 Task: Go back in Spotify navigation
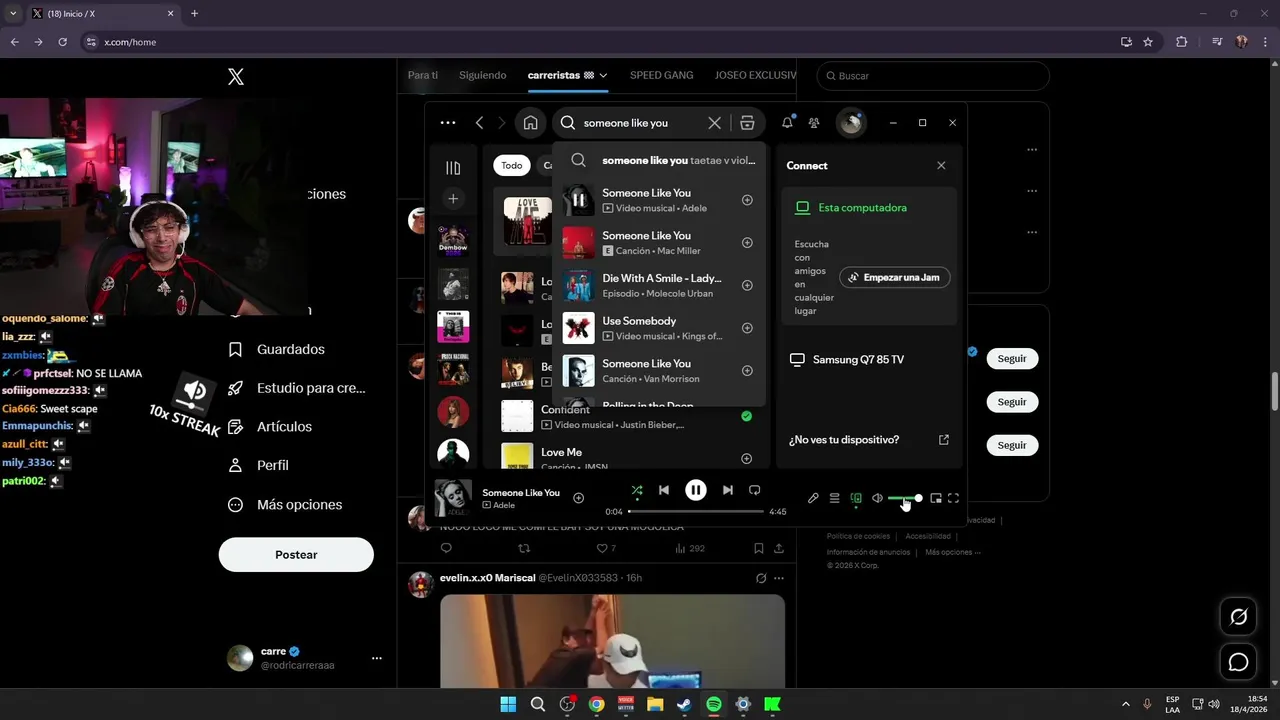(479, 123)
